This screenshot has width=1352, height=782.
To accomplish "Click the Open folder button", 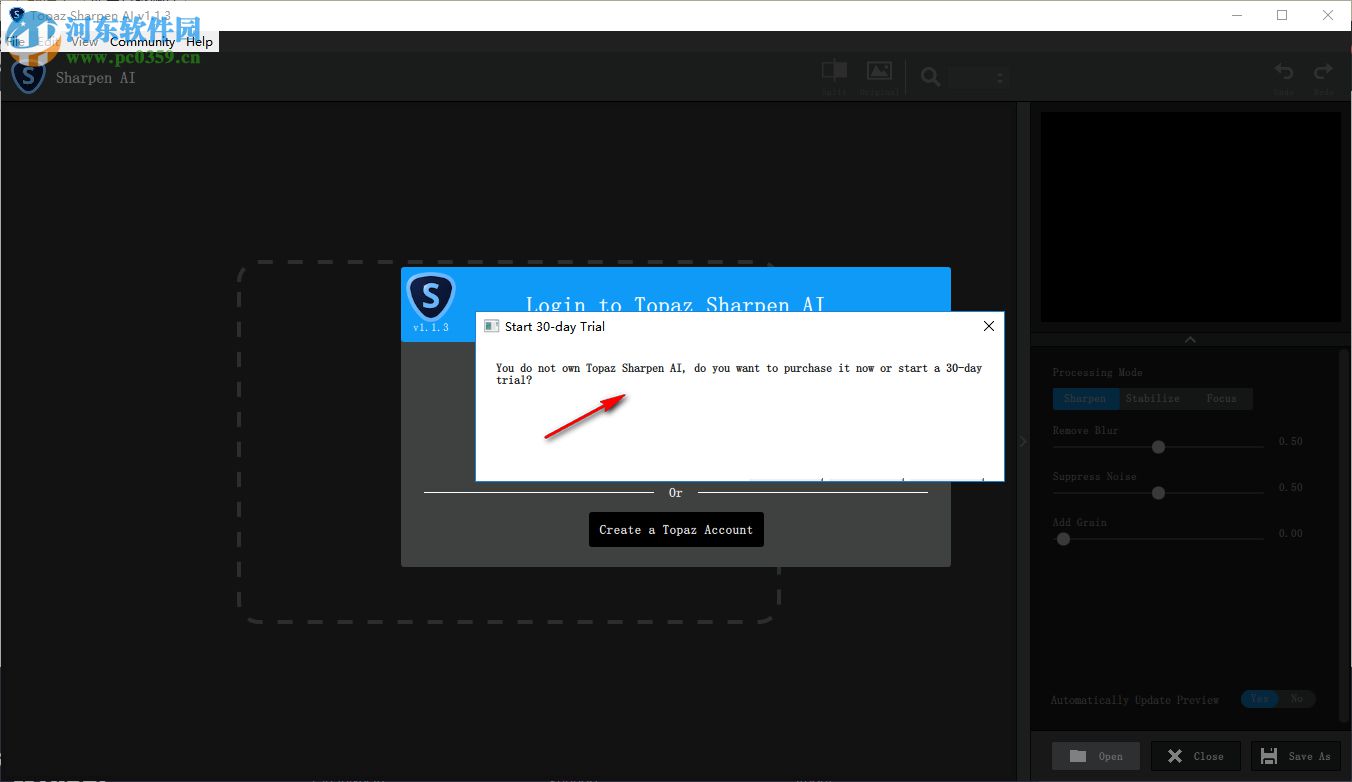I will (1096, 756).
